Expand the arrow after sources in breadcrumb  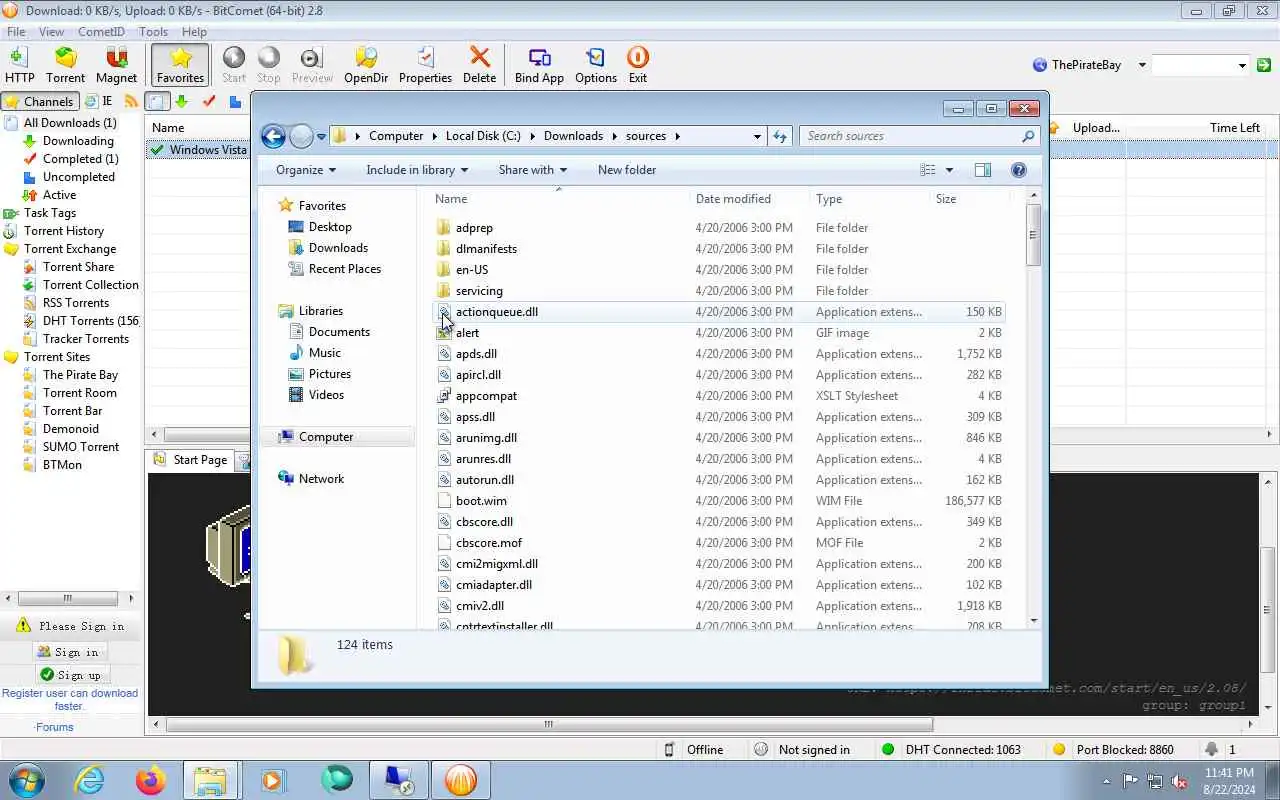(677, 136)
